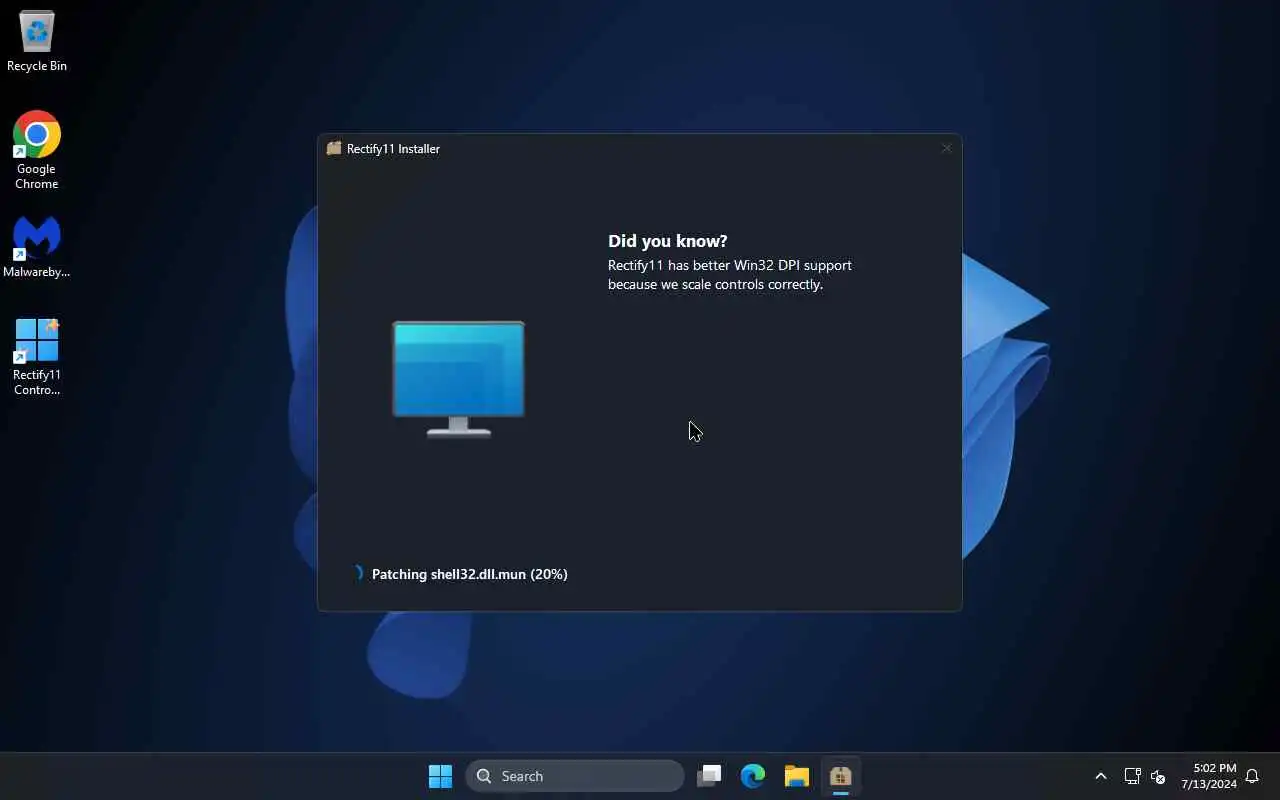This screenshot has width=1280, height=800.
Task: Select the Malwarebytes desktop shortcut
Action: coord(37,247)
